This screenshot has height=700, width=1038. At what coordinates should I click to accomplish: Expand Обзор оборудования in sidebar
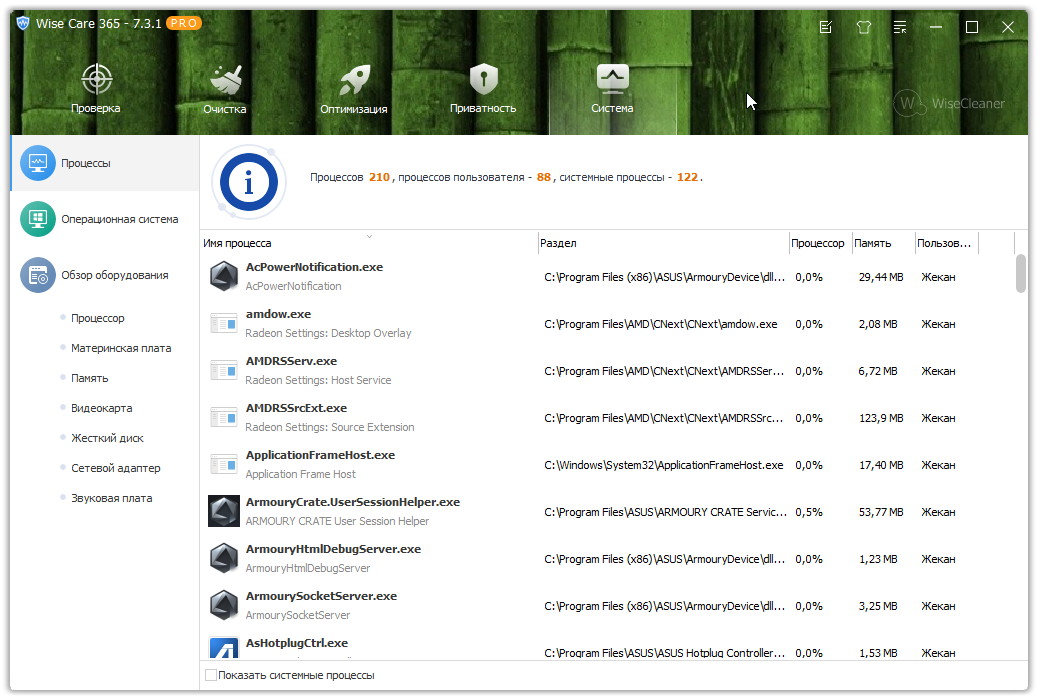pos(114,275)
